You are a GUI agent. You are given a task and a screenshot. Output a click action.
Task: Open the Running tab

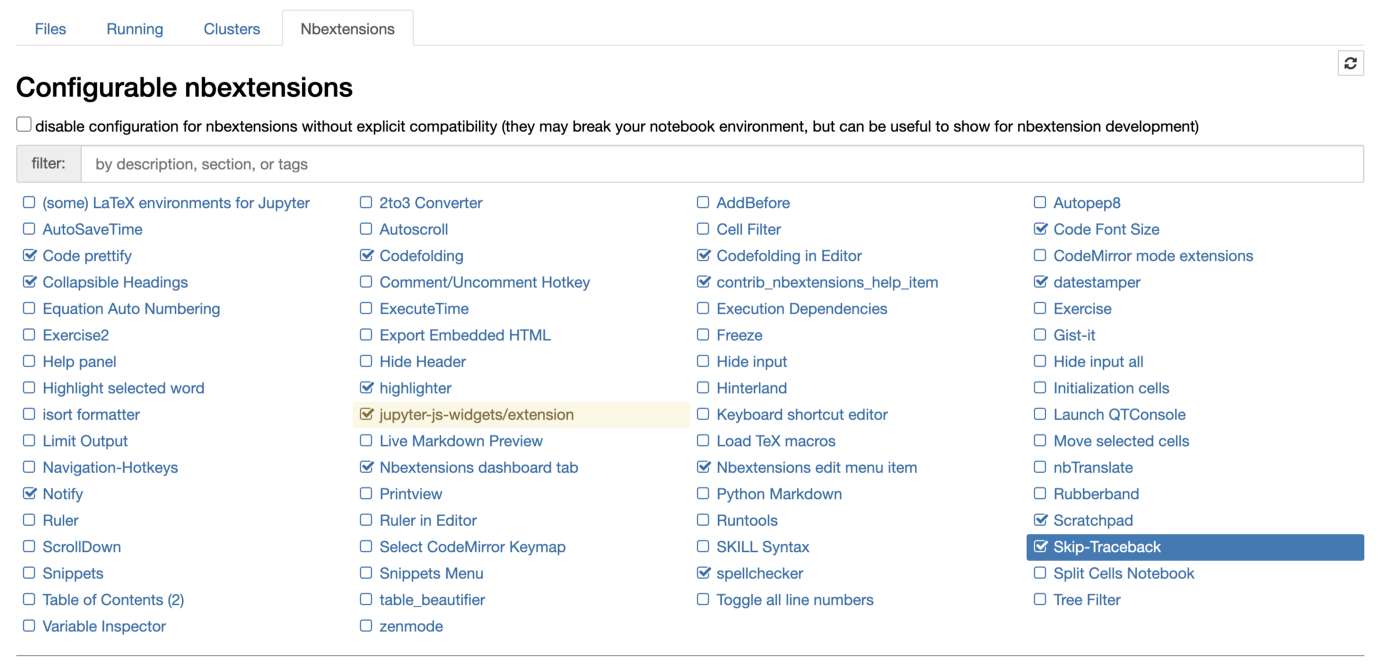tap(135, 29)
